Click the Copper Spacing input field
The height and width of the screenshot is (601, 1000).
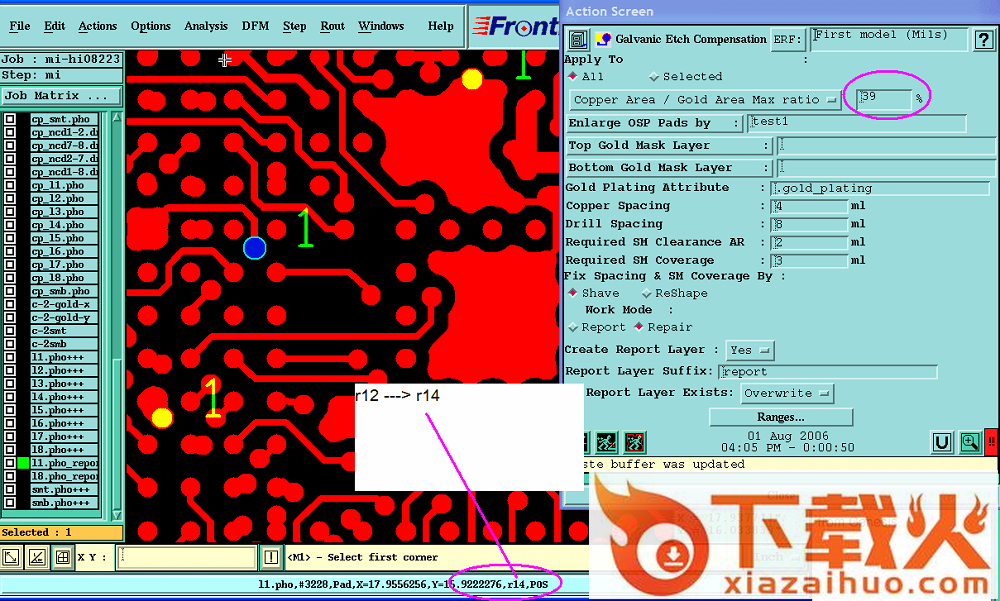pyautogui.click(x=808, y=207)
